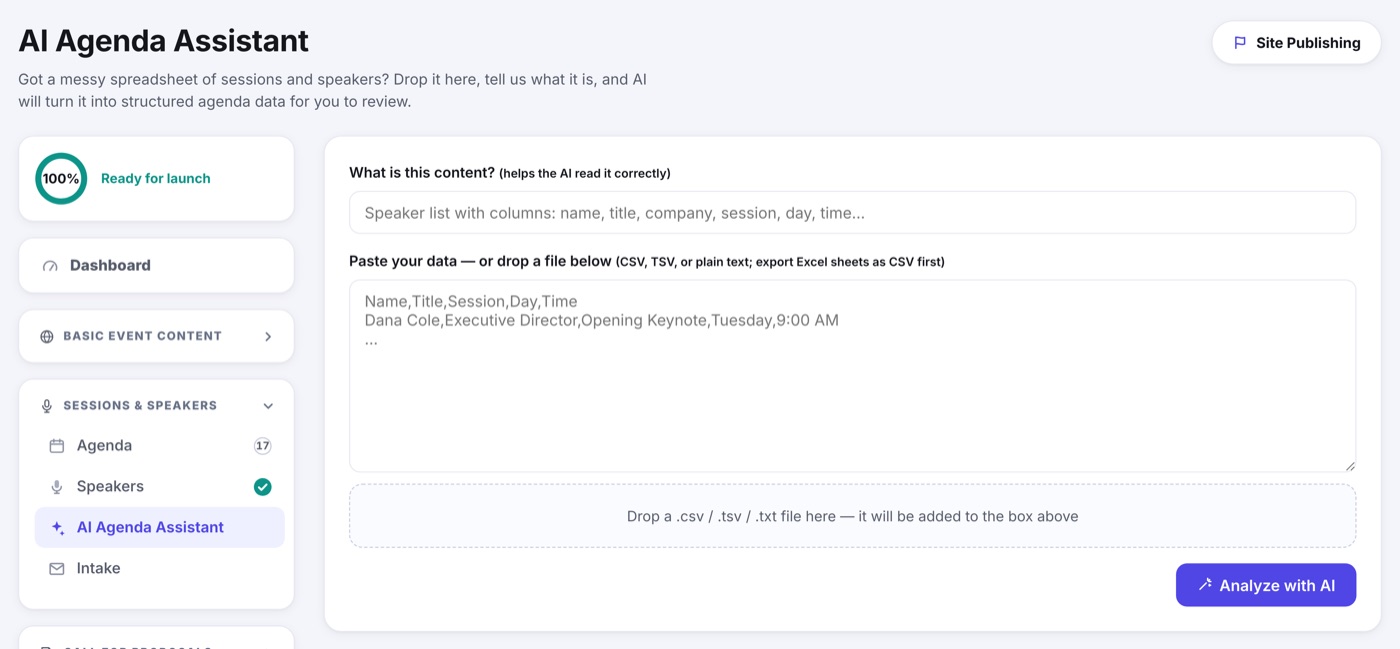
Task: Click inside the paste-your-data text area
Action: coord(852,376)
